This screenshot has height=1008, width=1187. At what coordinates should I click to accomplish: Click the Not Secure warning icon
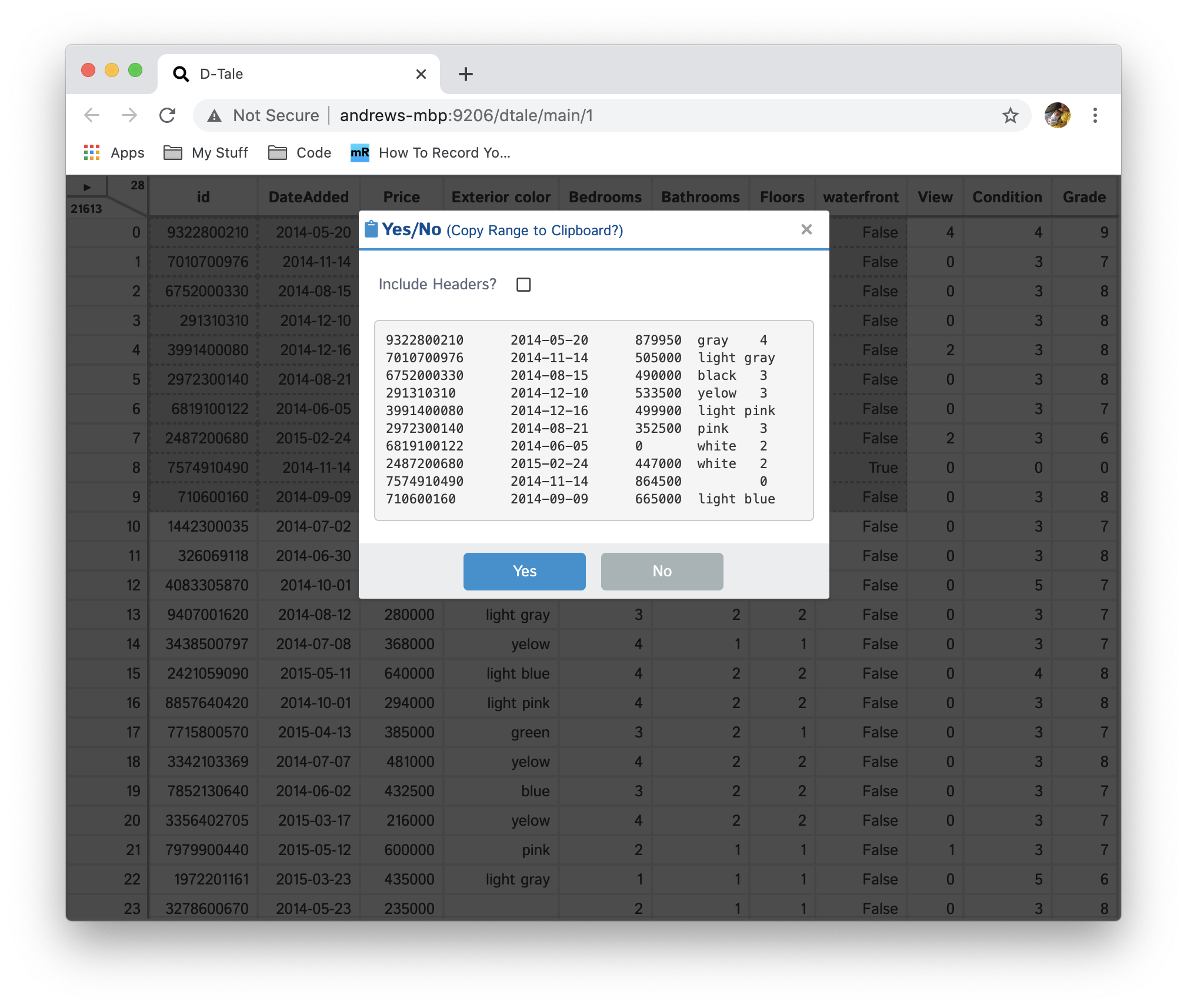tap(215, 116)
